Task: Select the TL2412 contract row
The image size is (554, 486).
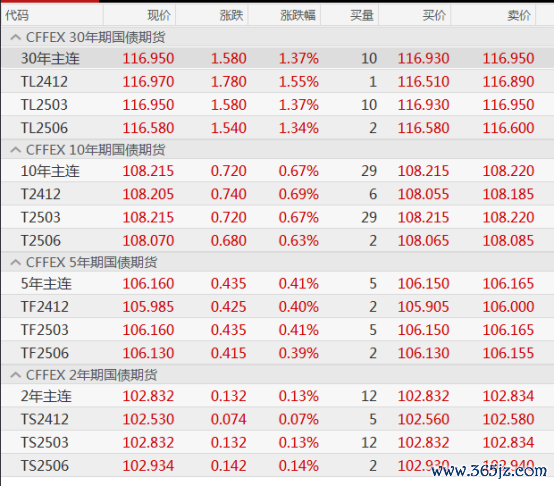Action: (278, 82)
